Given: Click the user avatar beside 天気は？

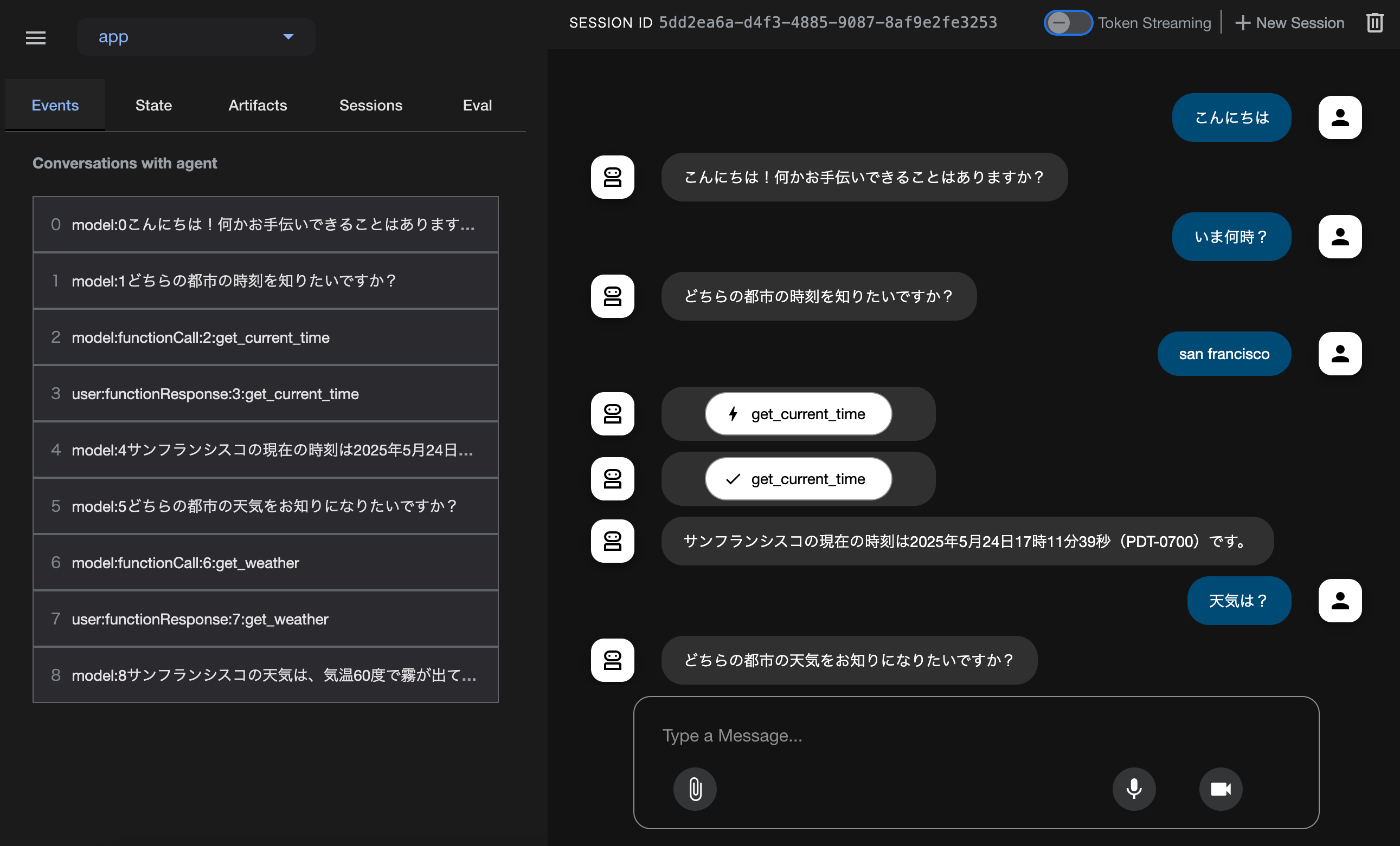Looking at the screenshot, I should click(x=1341, y=601).
